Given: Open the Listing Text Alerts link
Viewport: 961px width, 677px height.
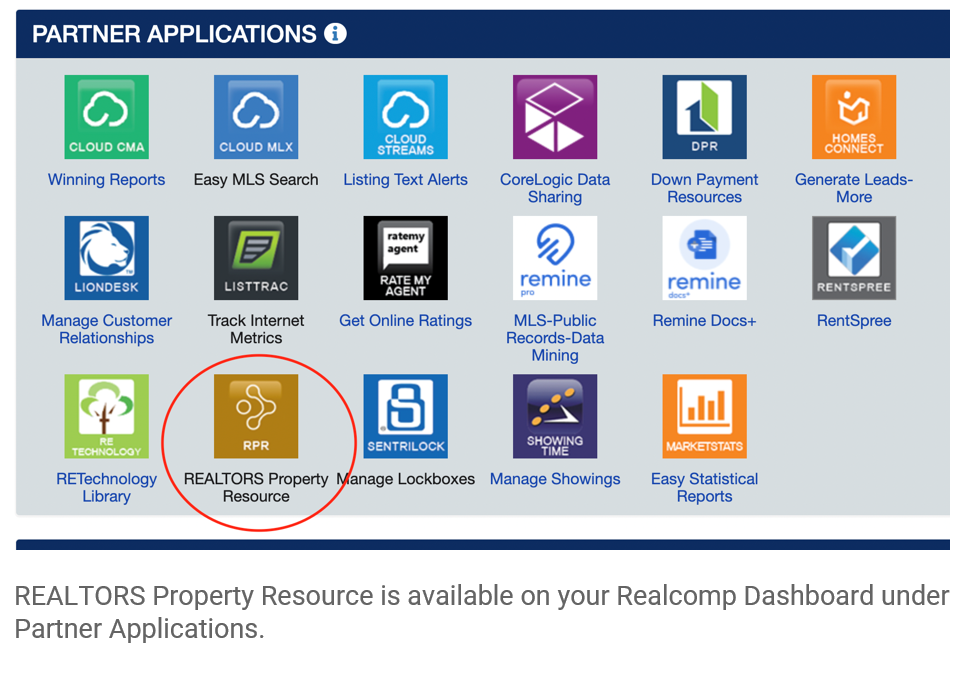Looking at the screenshot, I should click(x=406, y=180).
